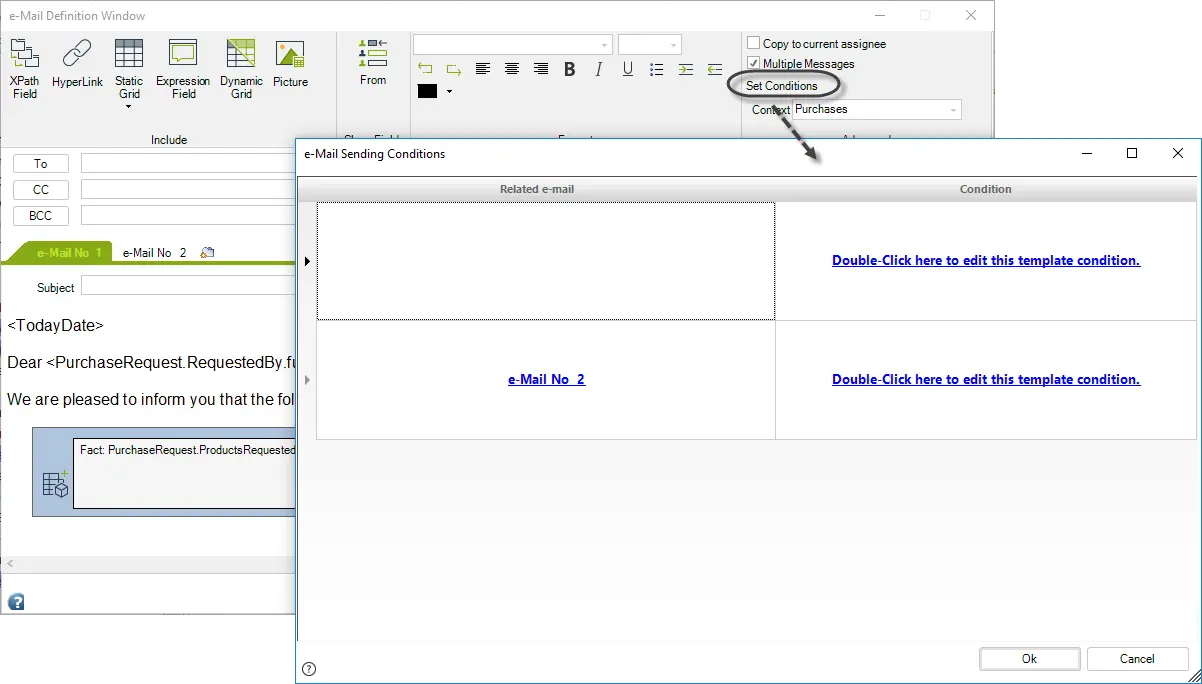Click the CC recipients field

click(190, 189)
